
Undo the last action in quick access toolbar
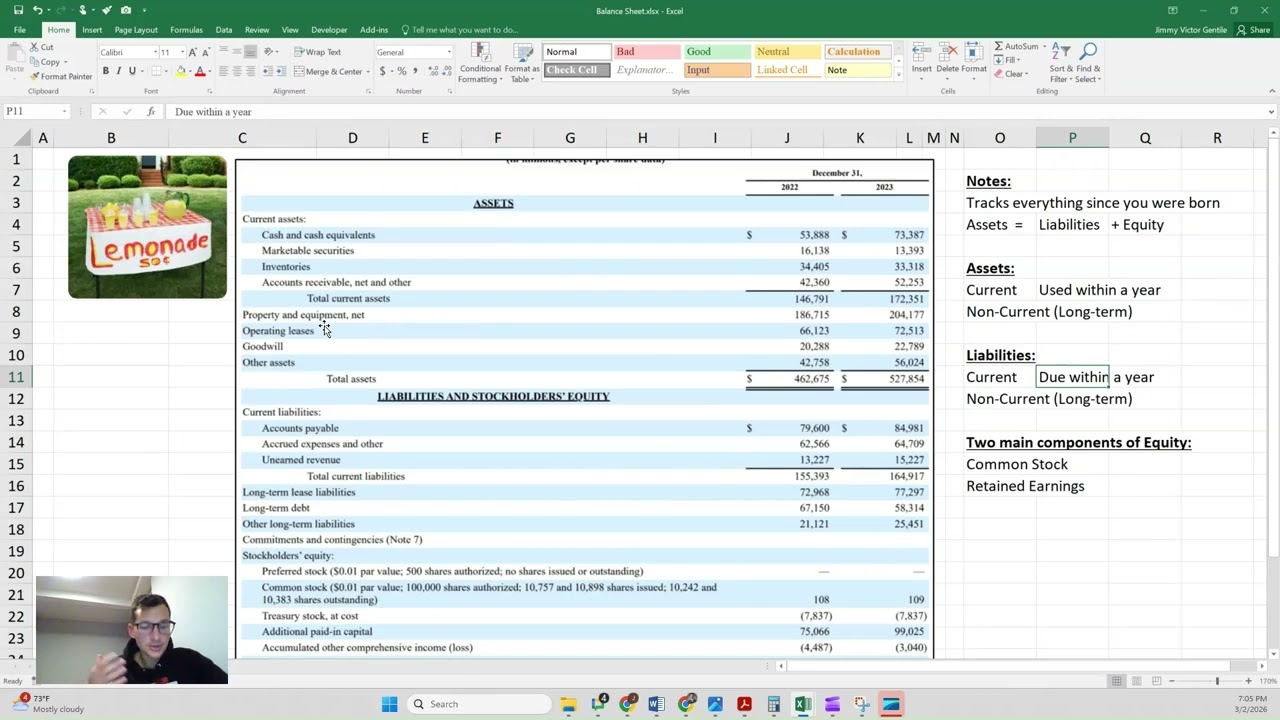click(38, 10)
